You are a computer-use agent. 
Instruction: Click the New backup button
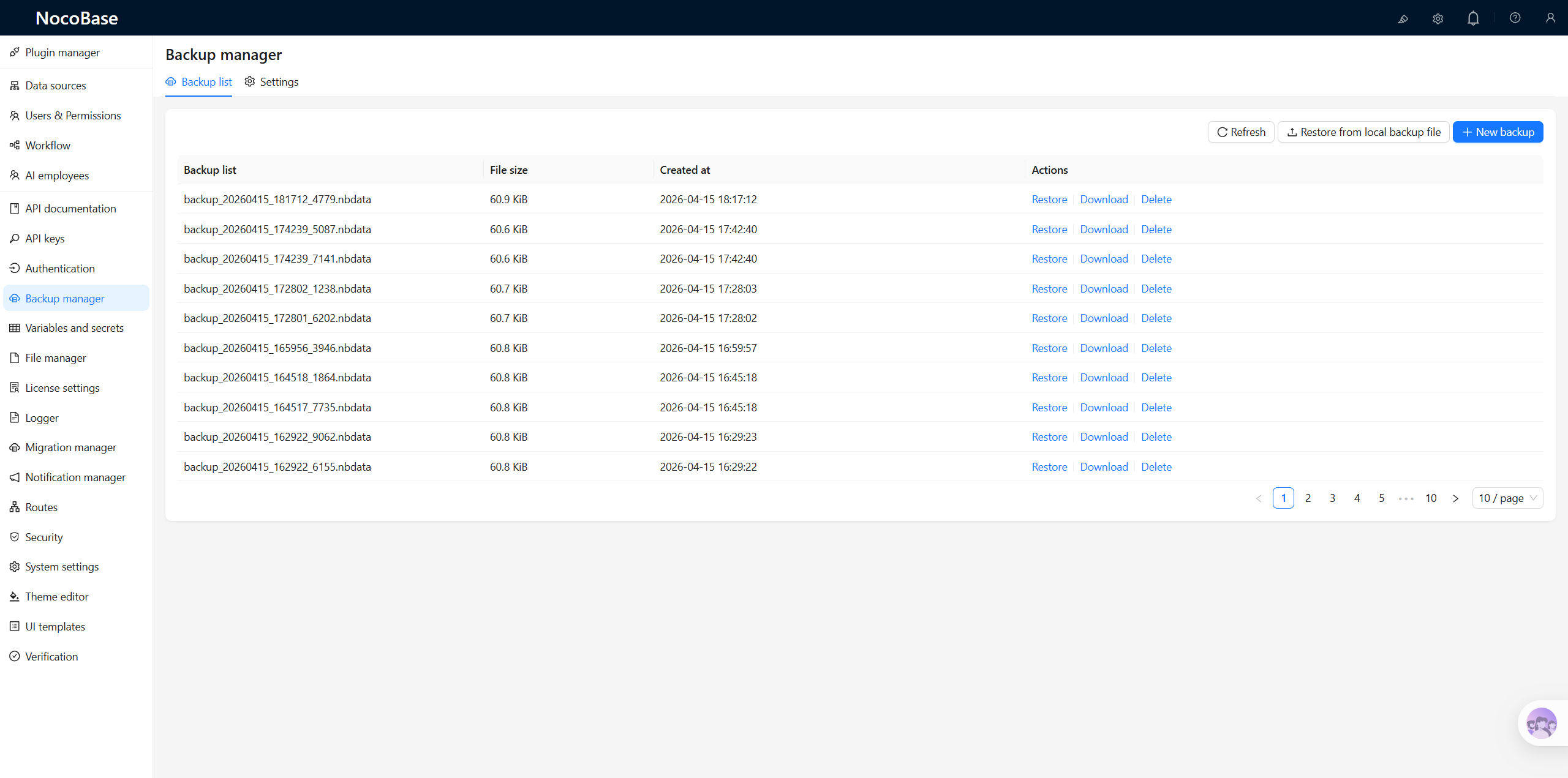[x=1498, y=132]
